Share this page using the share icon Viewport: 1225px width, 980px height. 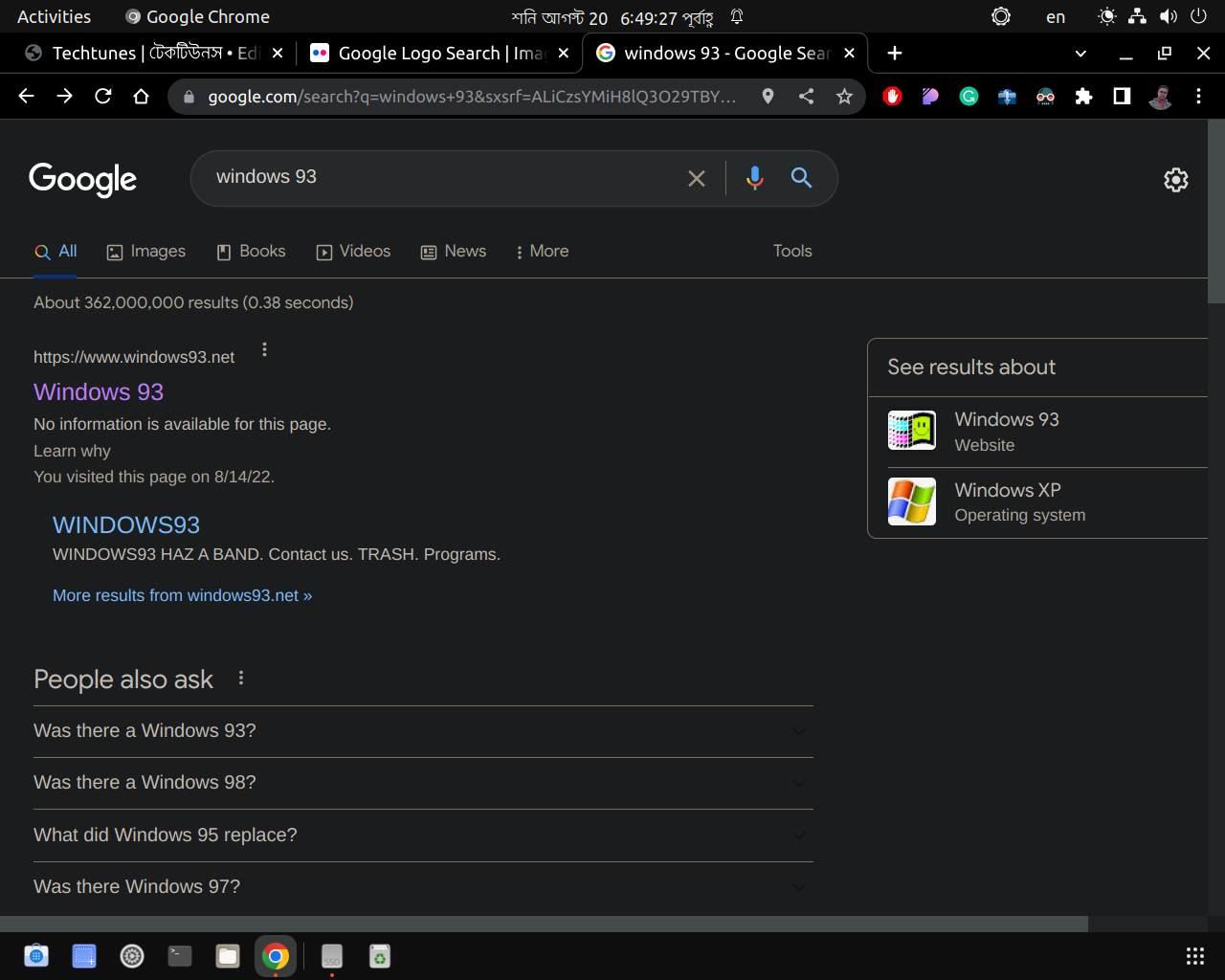[807, 96]
